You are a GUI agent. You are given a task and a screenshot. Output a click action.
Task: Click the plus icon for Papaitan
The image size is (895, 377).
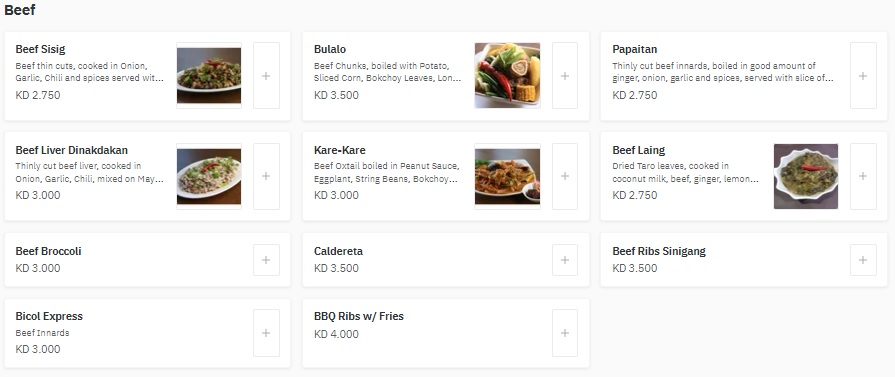coord(863,75)
